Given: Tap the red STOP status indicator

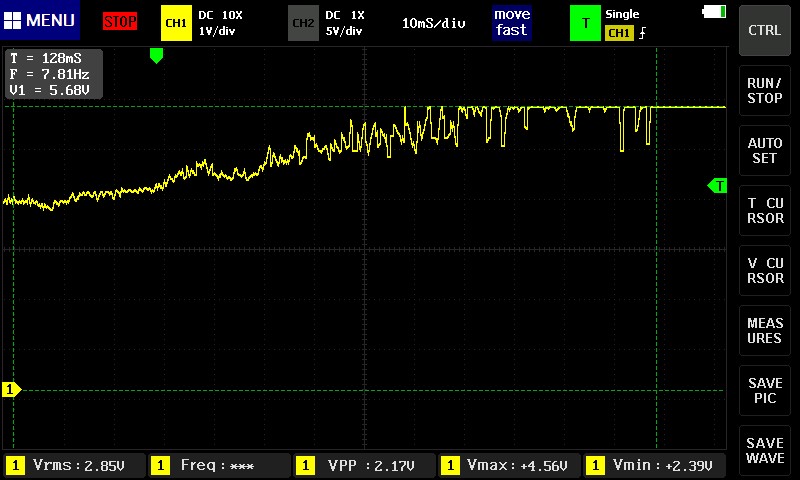Looking at the screenshot, I should tap(120, 21).
